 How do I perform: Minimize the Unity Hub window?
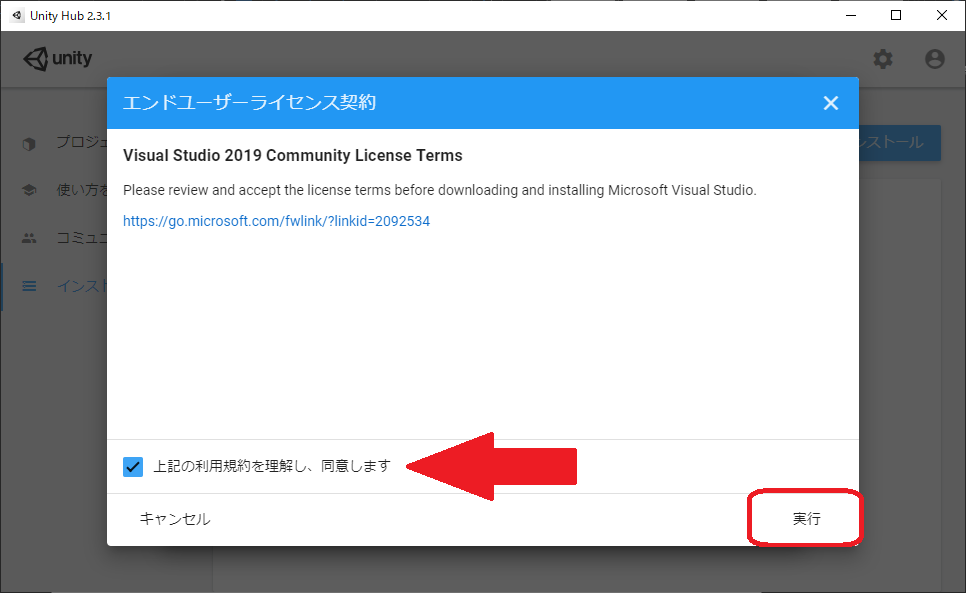851,15
